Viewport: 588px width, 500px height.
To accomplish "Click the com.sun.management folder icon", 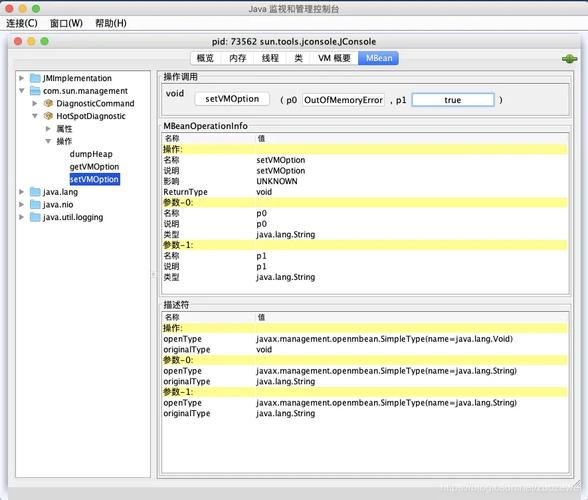I will click(x=35, y=91).
